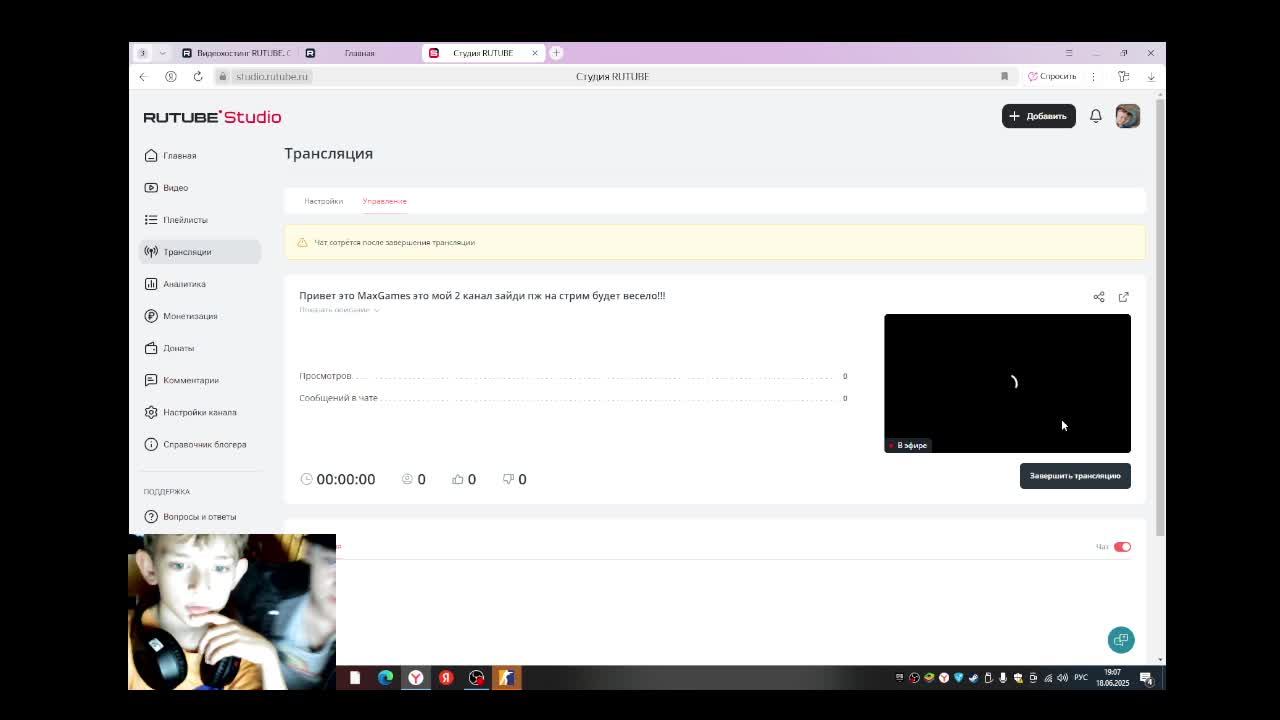Click the Сообщений в чате row
The image size is (1280, 720).
[573, 398]
